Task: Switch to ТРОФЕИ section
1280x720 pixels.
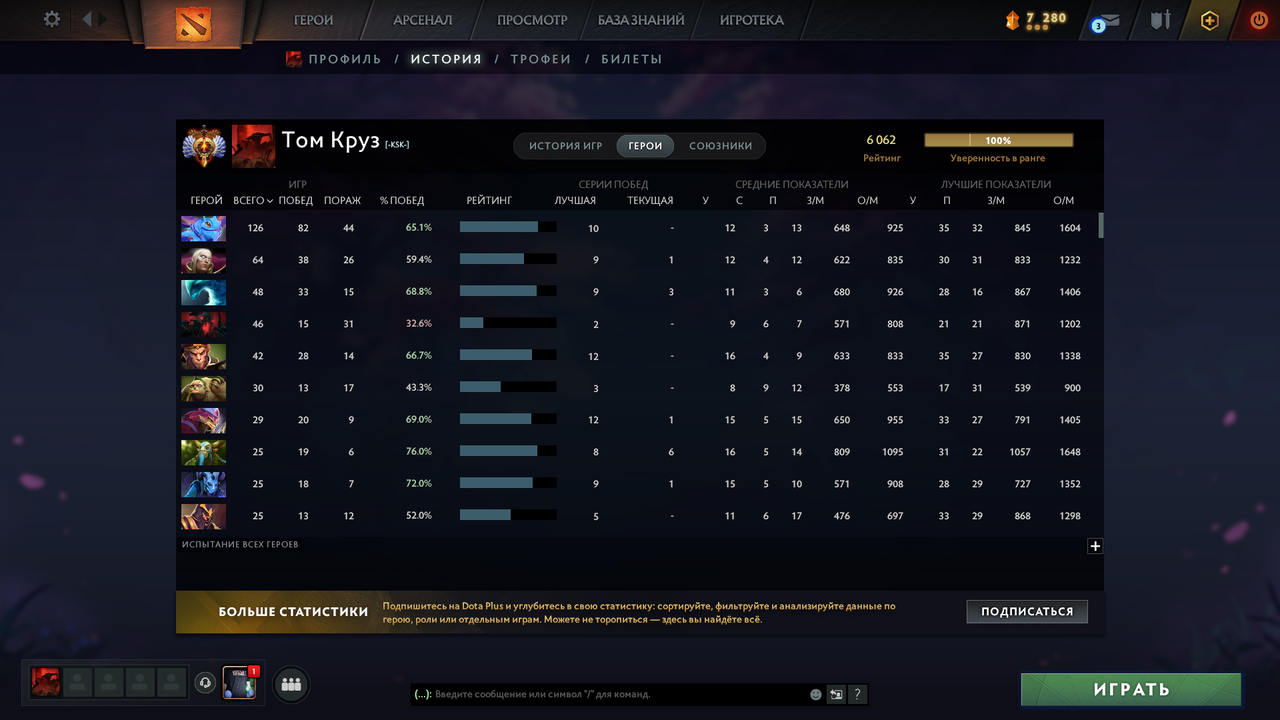Action: tap(541, 59)
